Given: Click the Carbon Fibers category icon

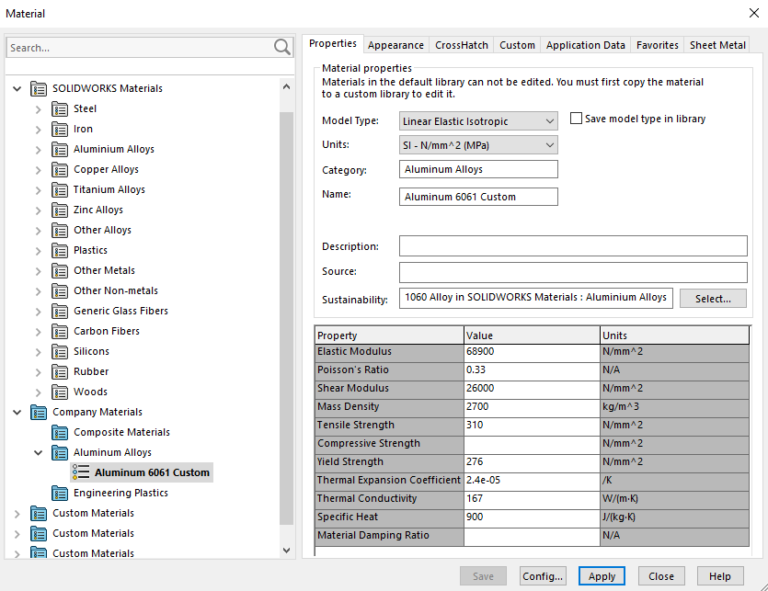Looking at the screenshot, I should tap(60, 331).
